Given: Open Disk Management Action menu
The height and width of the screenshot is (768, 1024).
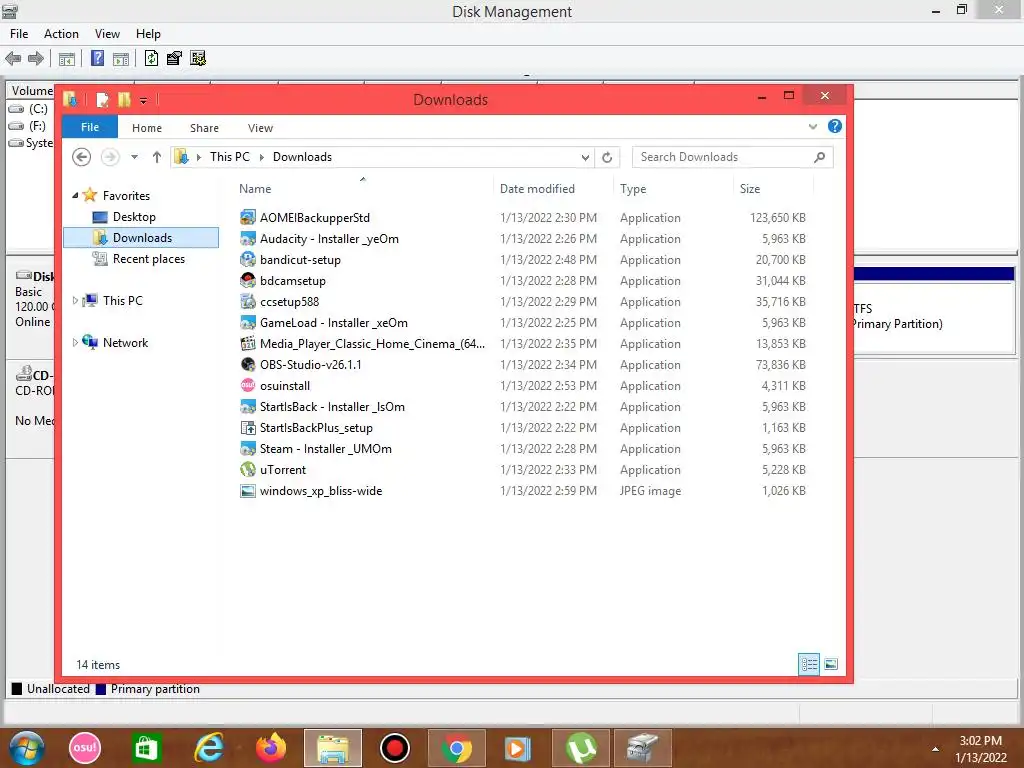Looking at the screenshot, I should (x=61, y=34).
